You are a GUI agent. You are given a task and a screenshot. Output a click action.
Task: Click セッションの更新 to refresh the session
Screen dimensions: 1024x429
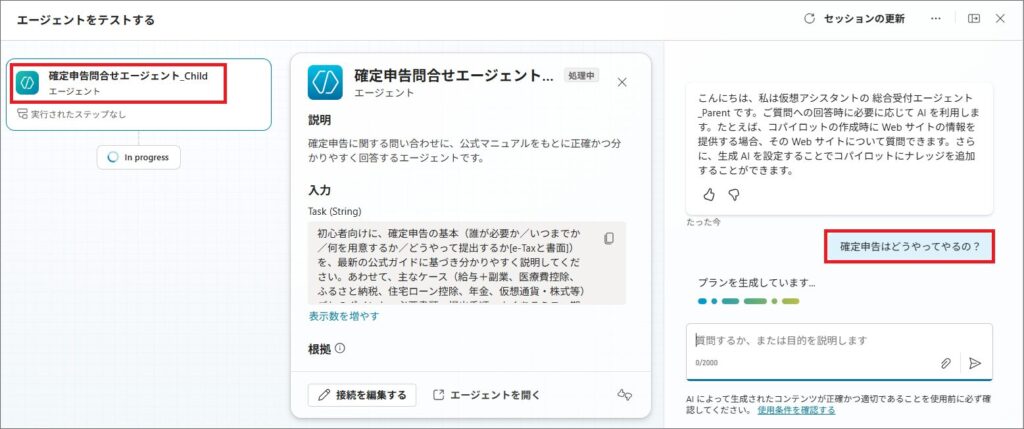(854, 19)
